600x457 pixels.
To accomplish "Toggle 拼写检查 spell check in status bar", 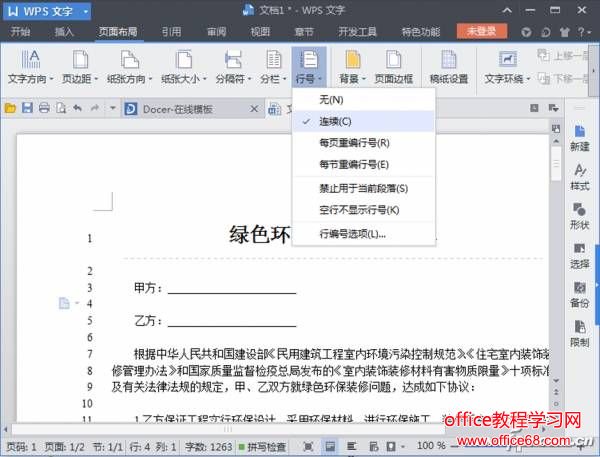I will point(262,447).
